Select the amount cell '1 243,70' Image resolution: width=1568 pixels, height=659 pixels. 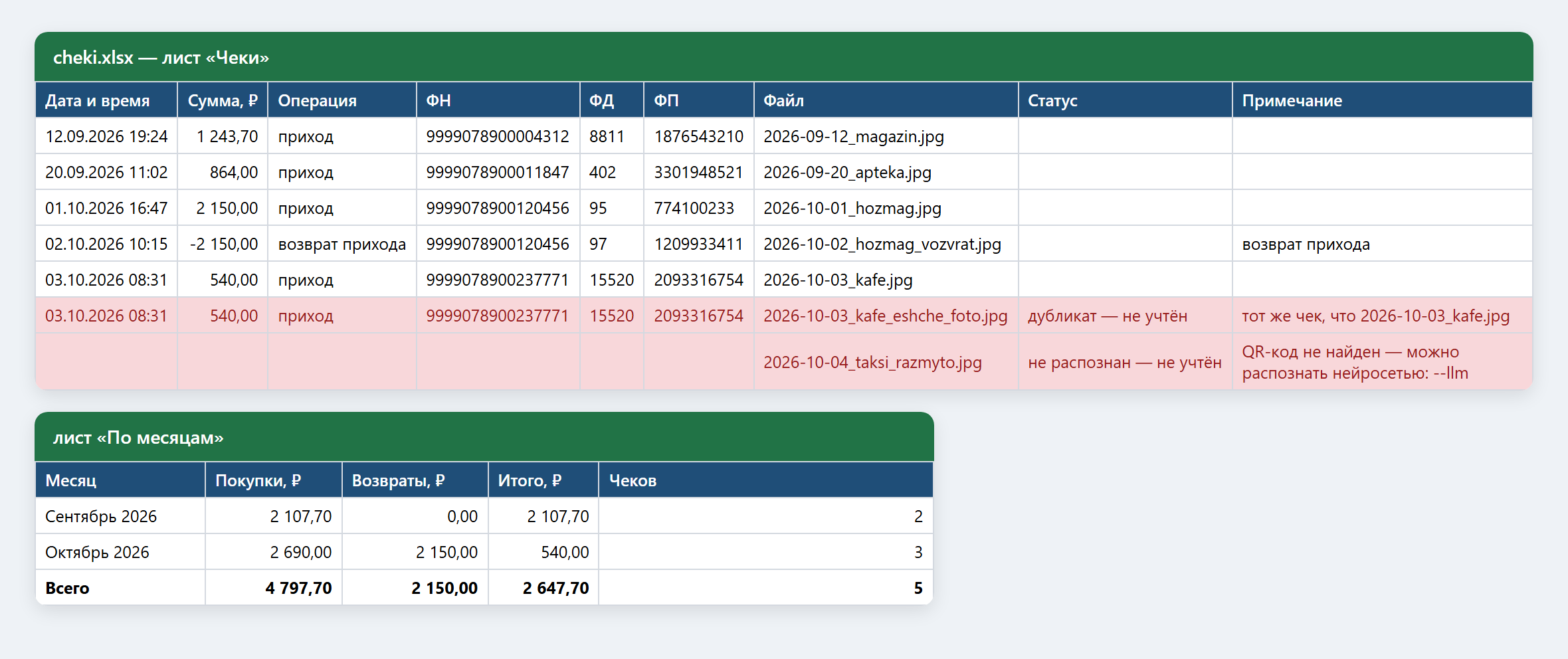pos(223,136)
